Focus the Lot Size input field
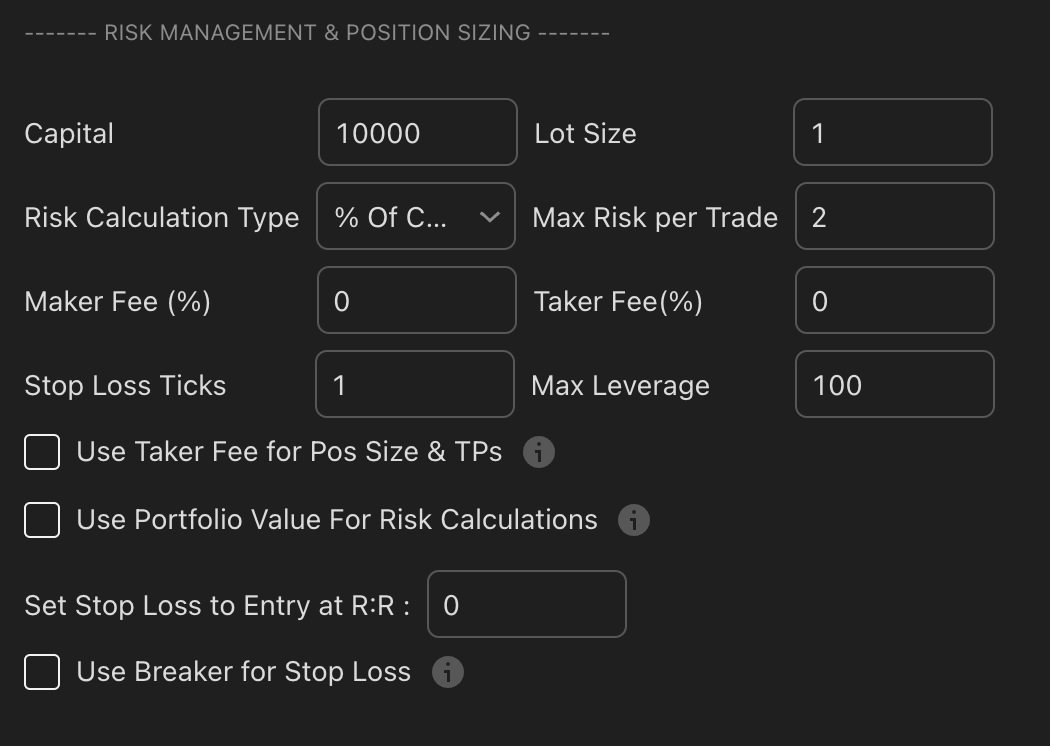 coord(892,132)
